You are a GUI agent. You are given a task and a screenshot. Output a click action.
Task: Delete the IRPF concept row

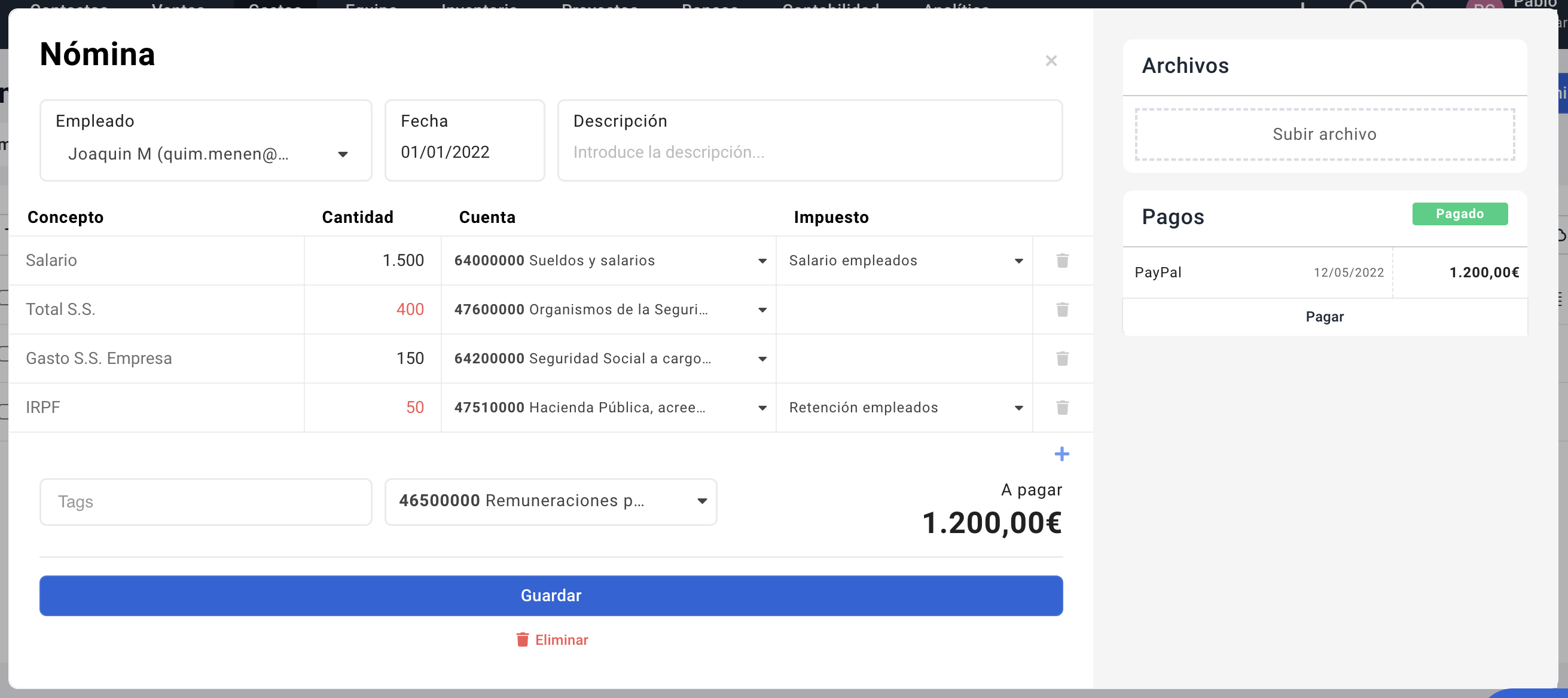(1062, 408)
